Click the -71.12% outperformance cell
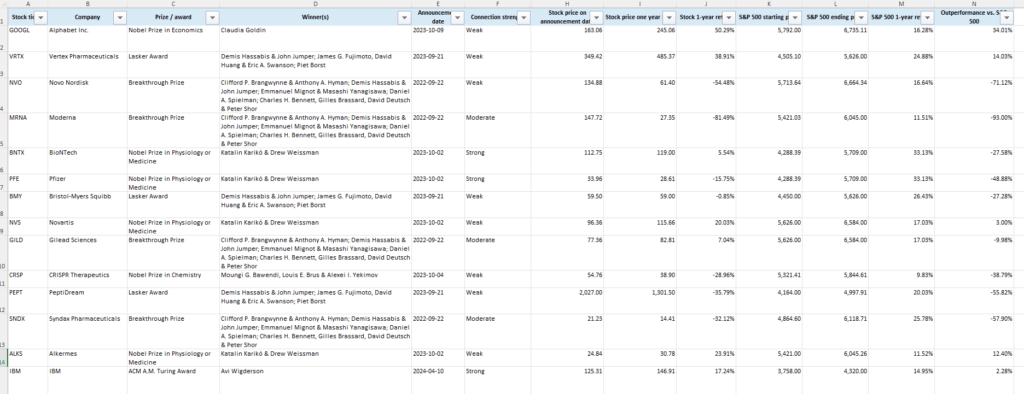This screenshot has width=1024, height=394. coord(974,95)
